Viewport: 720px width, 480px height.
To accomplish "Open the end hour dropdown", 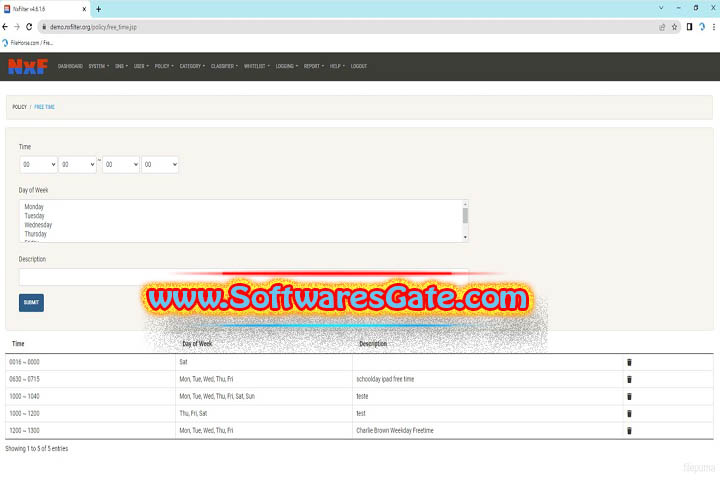I will 121,164.
